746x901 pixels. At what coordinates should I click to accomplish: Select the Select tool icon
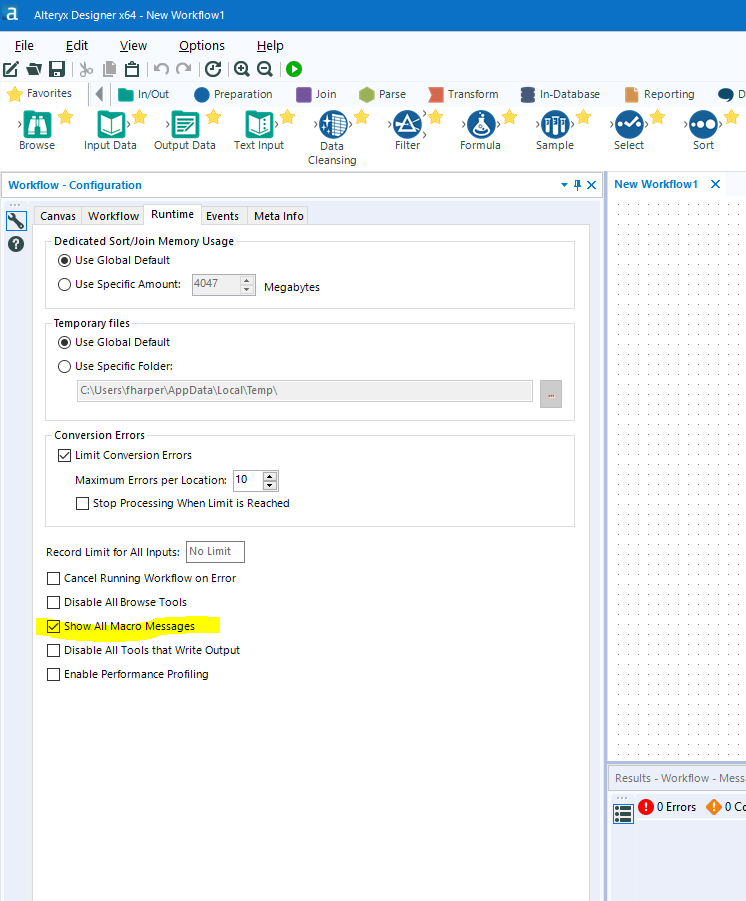(629, 124)
